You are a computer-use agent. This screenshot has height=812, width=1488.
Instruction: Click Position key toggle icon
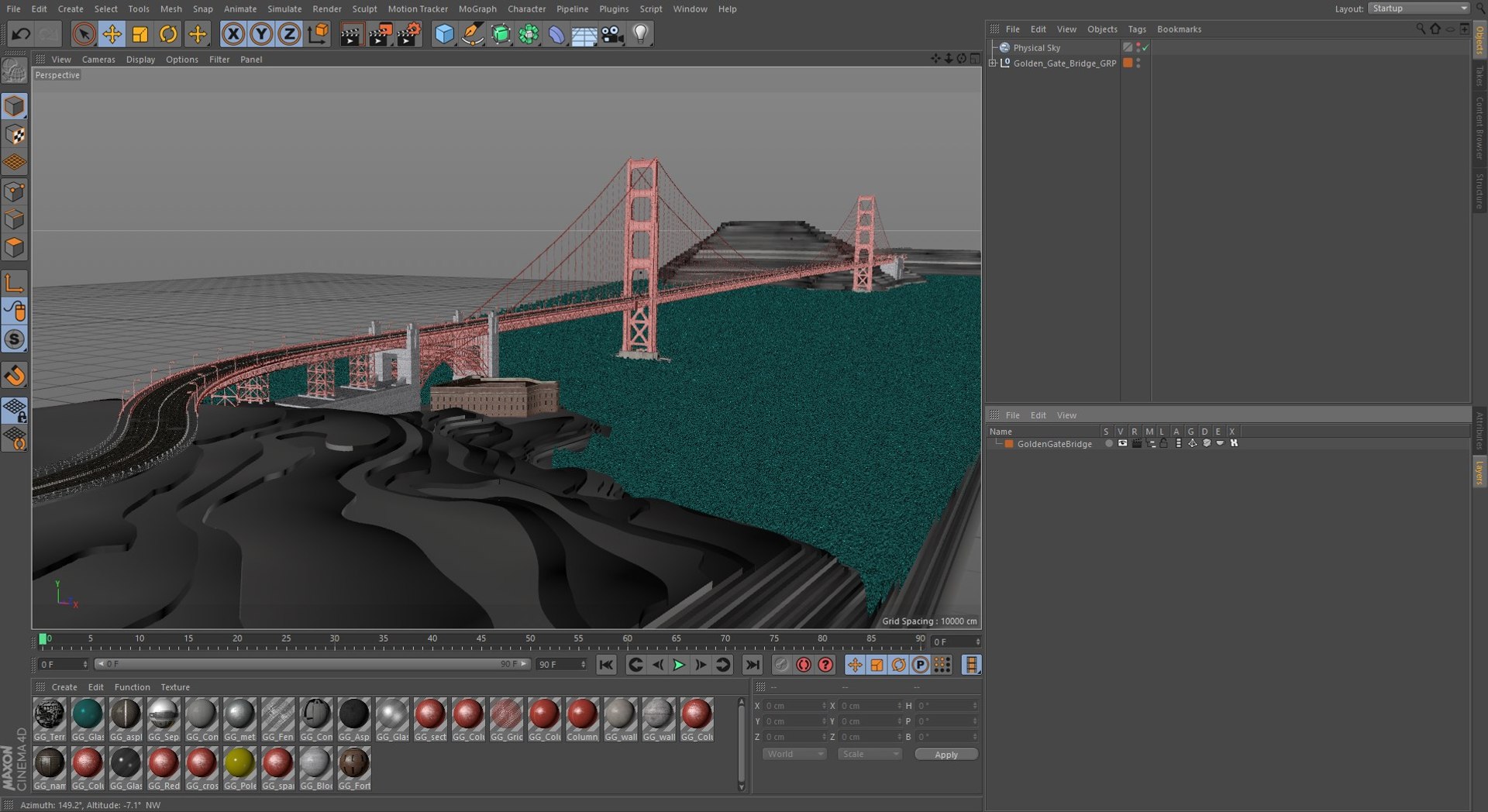tap(855, 665)
